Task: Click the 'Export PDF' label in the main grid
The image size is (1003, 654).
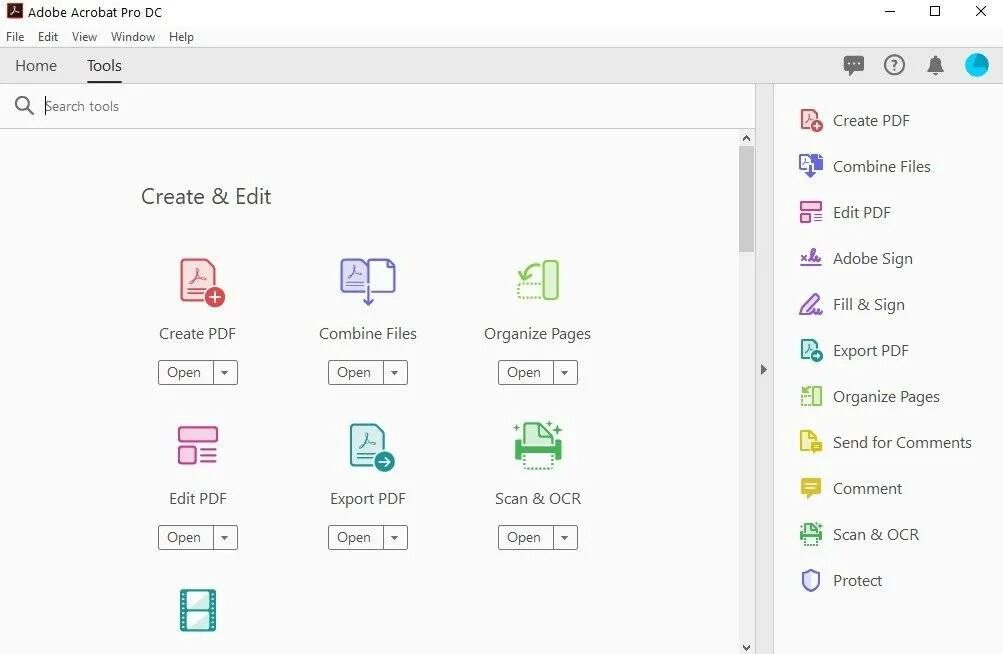Action: pos(368,499)
